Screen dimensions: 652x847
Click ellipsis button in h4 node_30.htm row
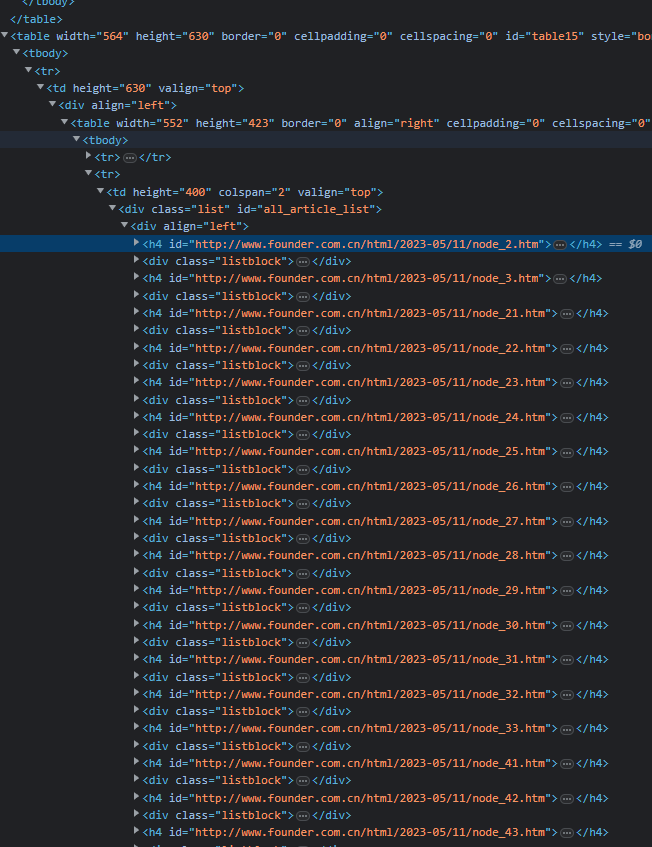click(x=567, y=626)
